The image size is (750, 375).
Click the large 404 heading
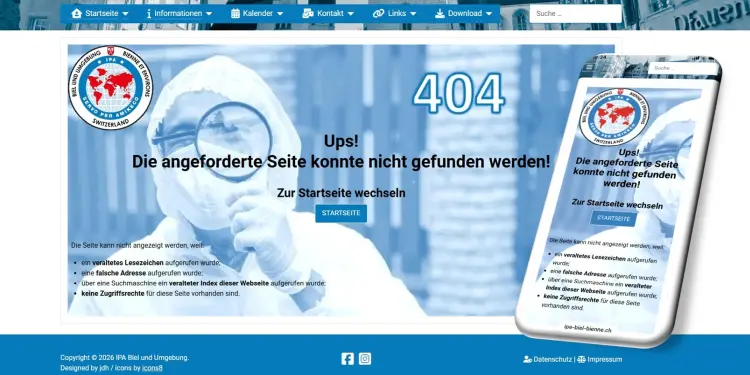coord(458,94)
